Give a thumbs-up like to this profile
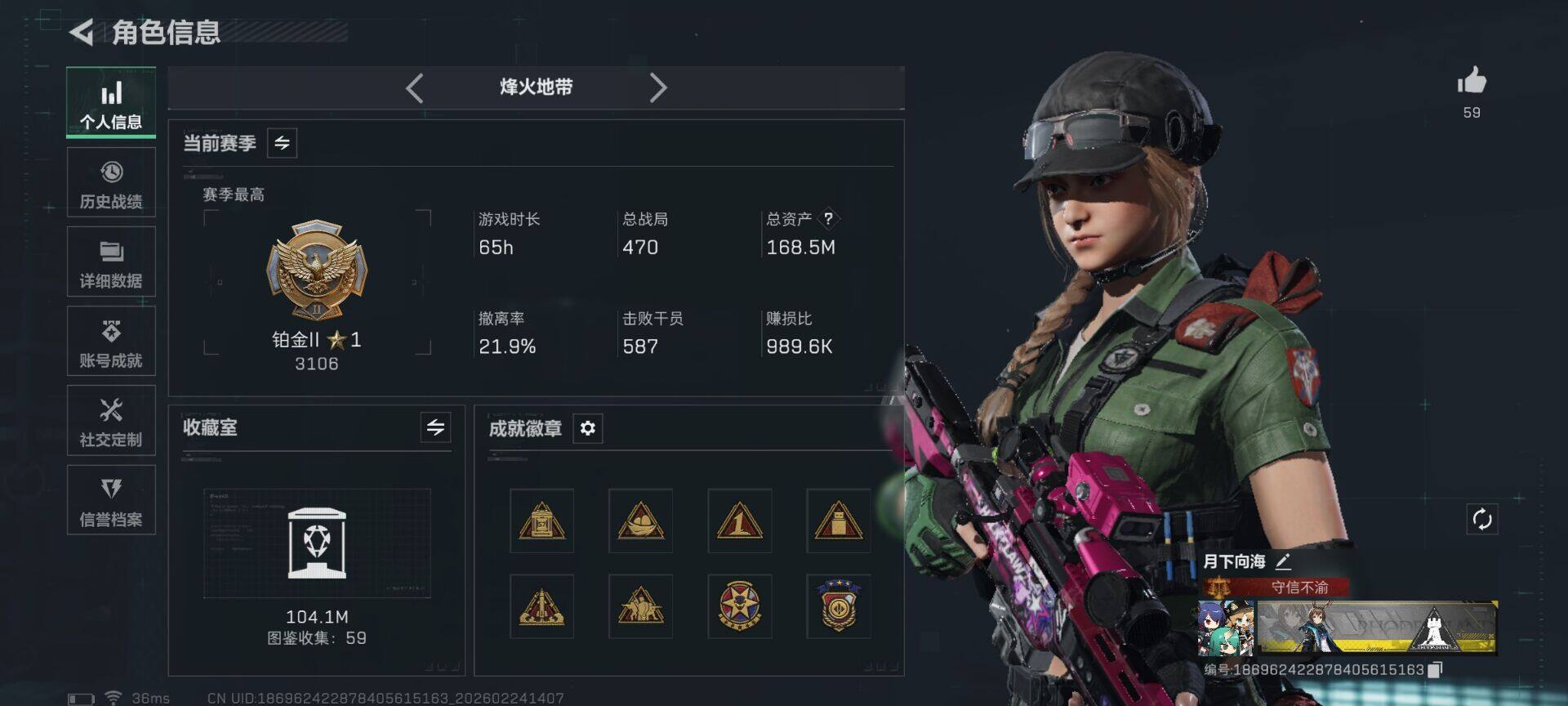Viewport: 1568px width, 706px height. (x=1472, y=81)
